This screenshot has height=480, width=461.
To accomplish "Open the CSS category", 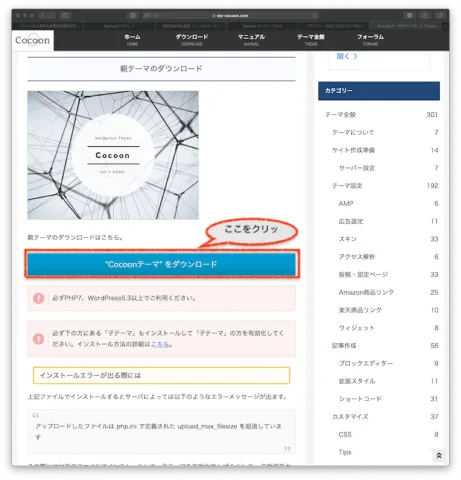I will coord(345,434).
